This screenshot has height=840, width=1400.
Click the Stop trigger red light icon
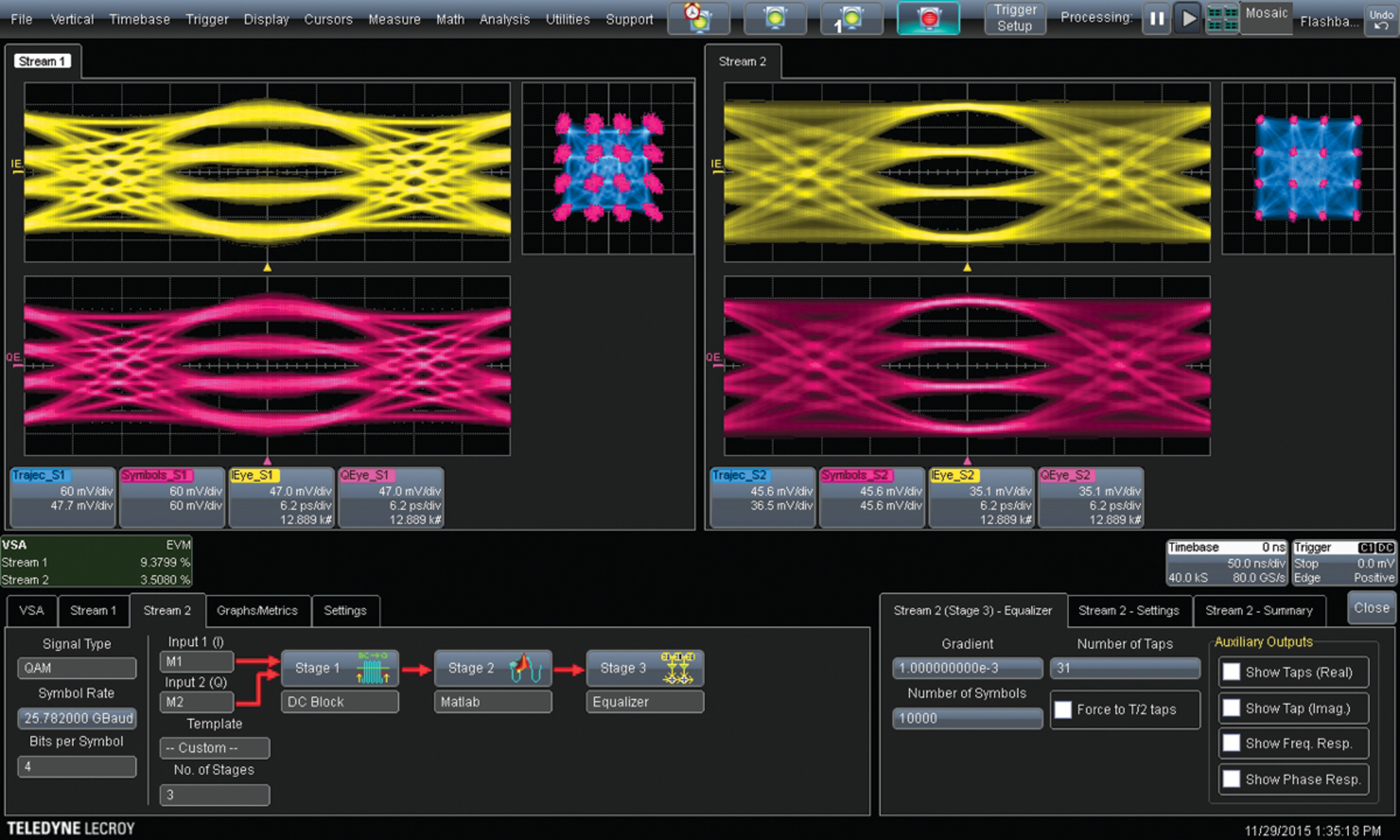tap(928, 18)
